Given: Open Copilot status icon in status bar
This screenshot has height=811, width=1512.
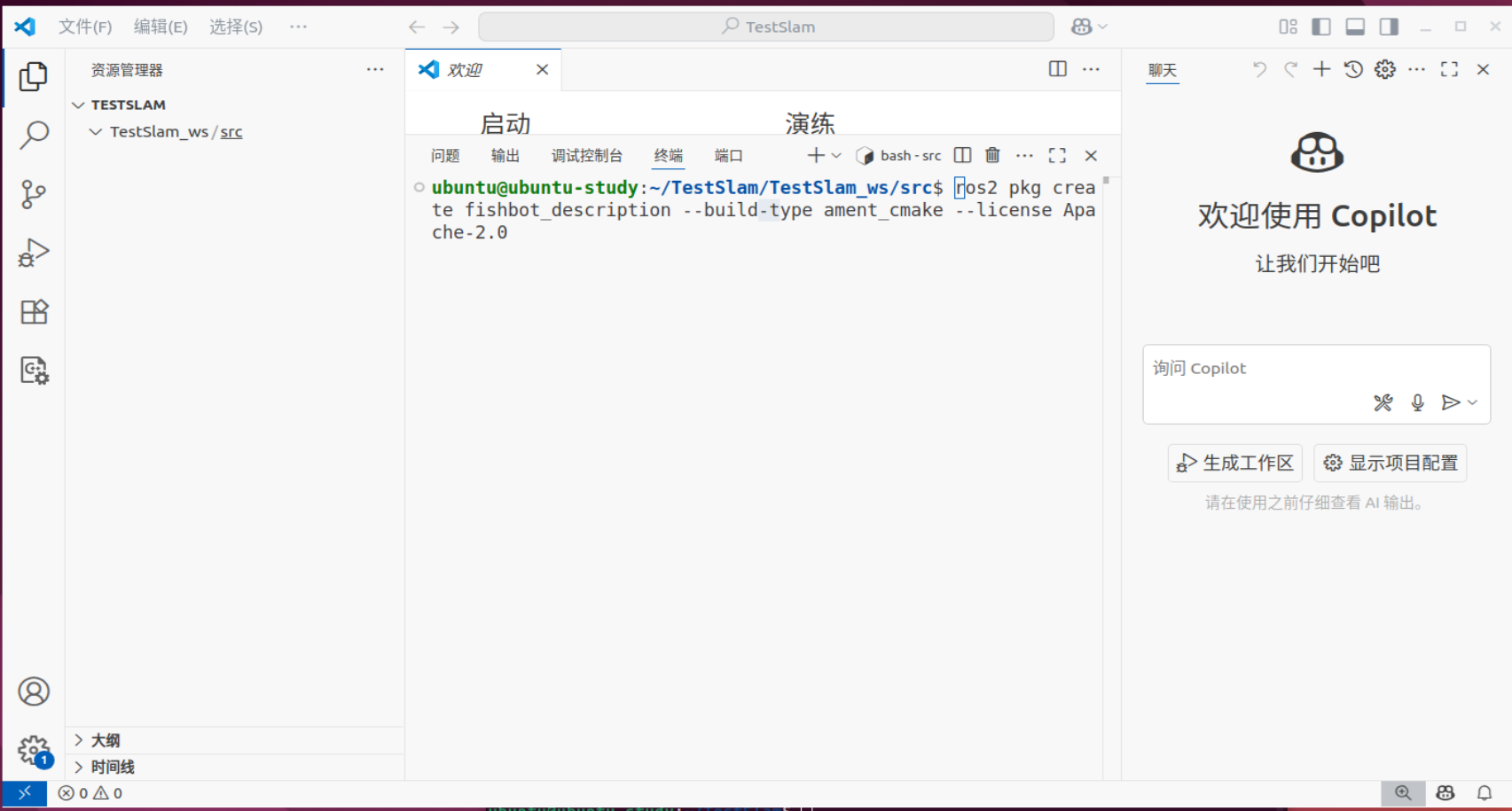Looking at the screenshot, I should click(x=1445, y=793).
